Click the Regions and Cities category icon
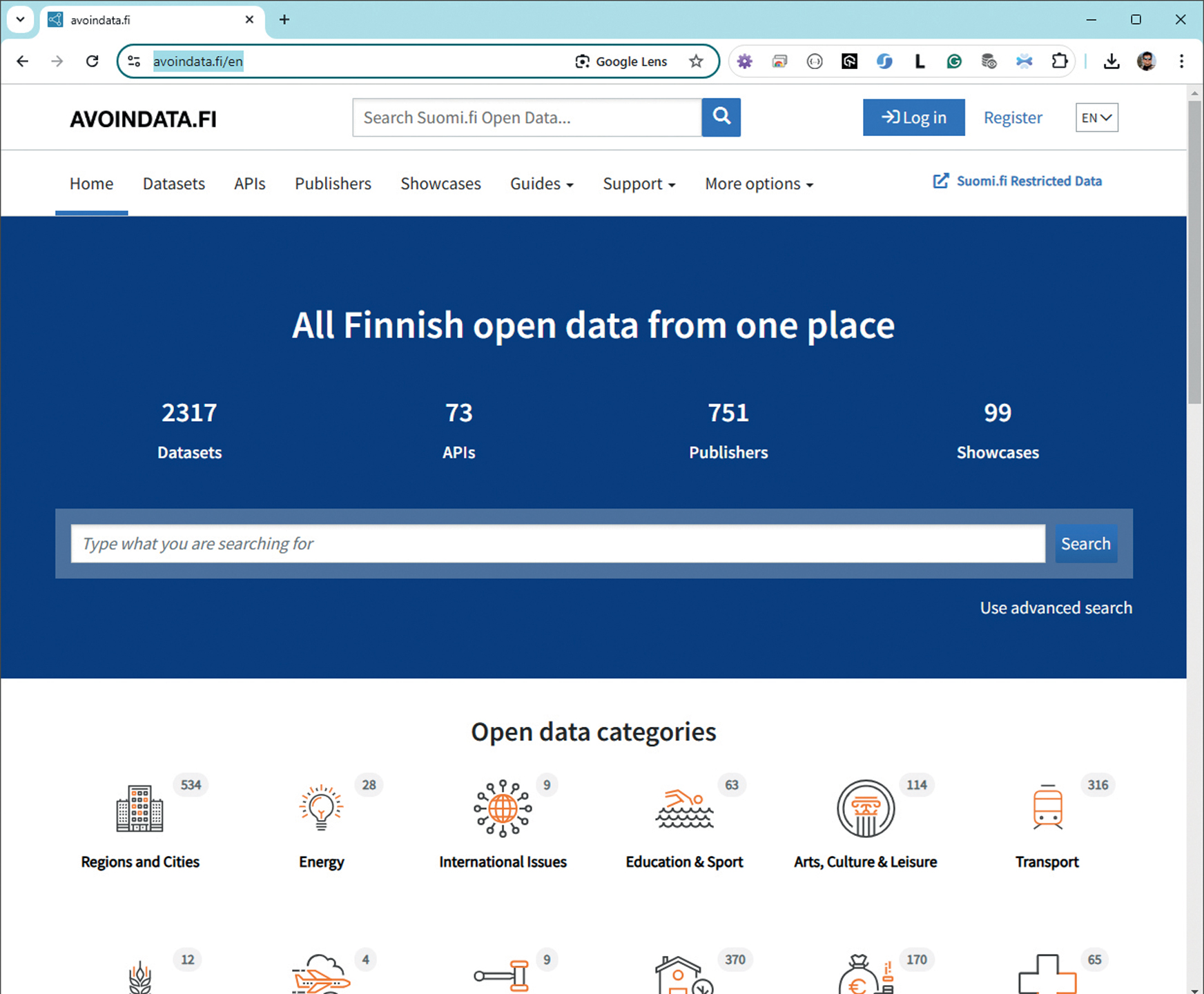Screen dimensions: 1204x994 pyautogui.click(x=139, y=808)
